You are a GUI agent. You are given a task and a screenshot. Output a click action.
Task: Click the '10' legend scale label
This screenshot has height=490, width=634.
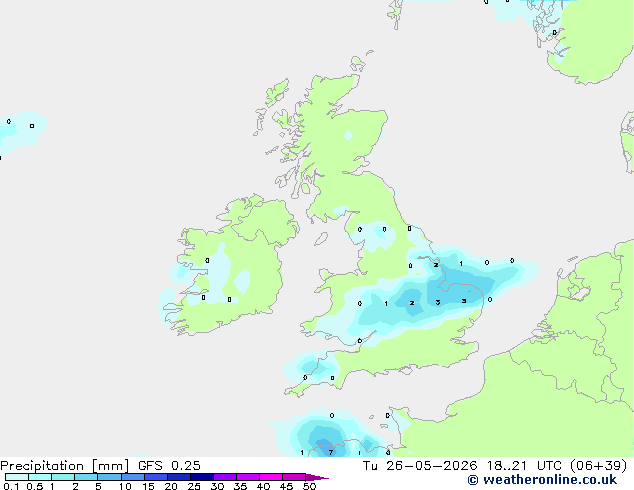(125, 486)
